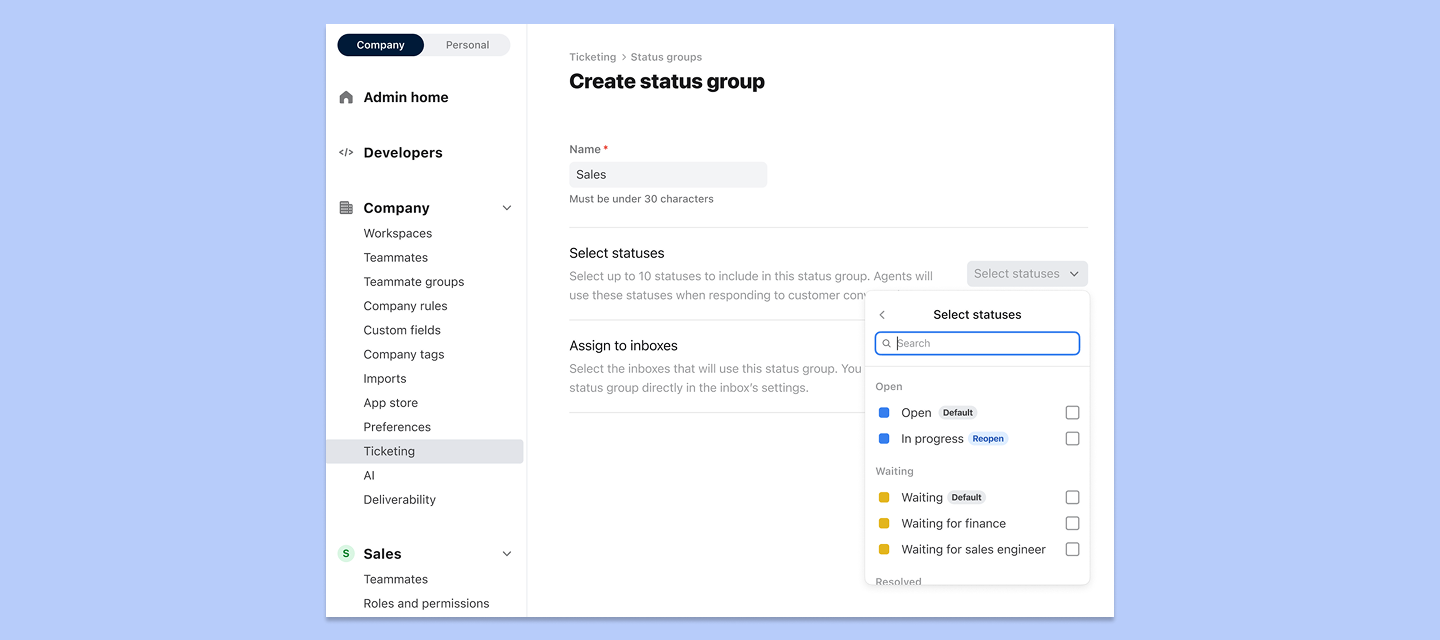The width and height of the screenshot is (1440, 640).
Task: Collapse the Company section chevron
Action: (x=507, y=208)
